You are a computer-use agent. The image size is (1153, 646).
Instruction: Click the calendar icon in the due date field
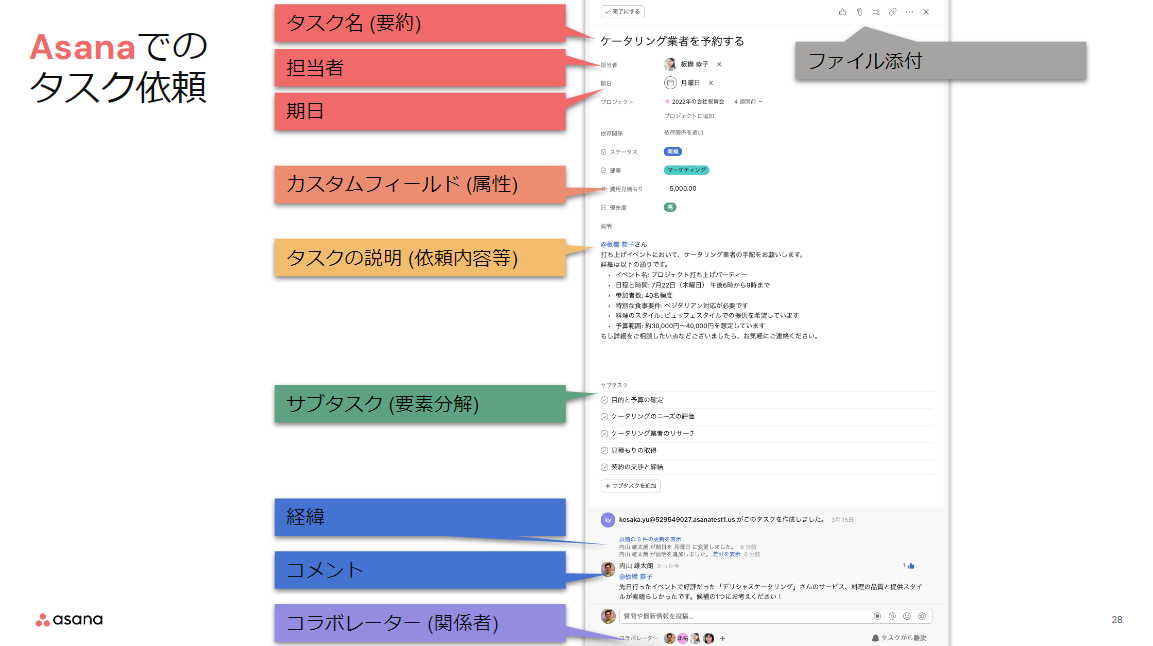670,83
